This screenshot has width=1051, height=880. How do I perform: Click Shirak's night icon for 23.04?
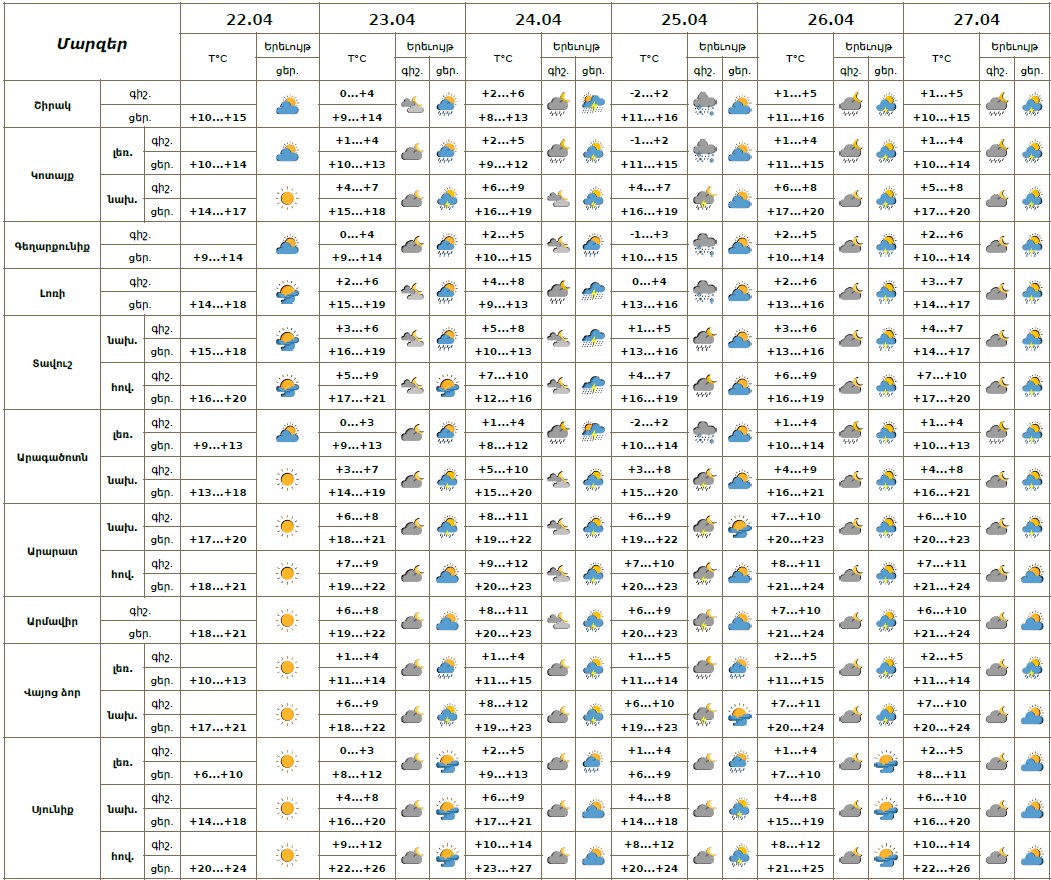[x=412, y=104]
